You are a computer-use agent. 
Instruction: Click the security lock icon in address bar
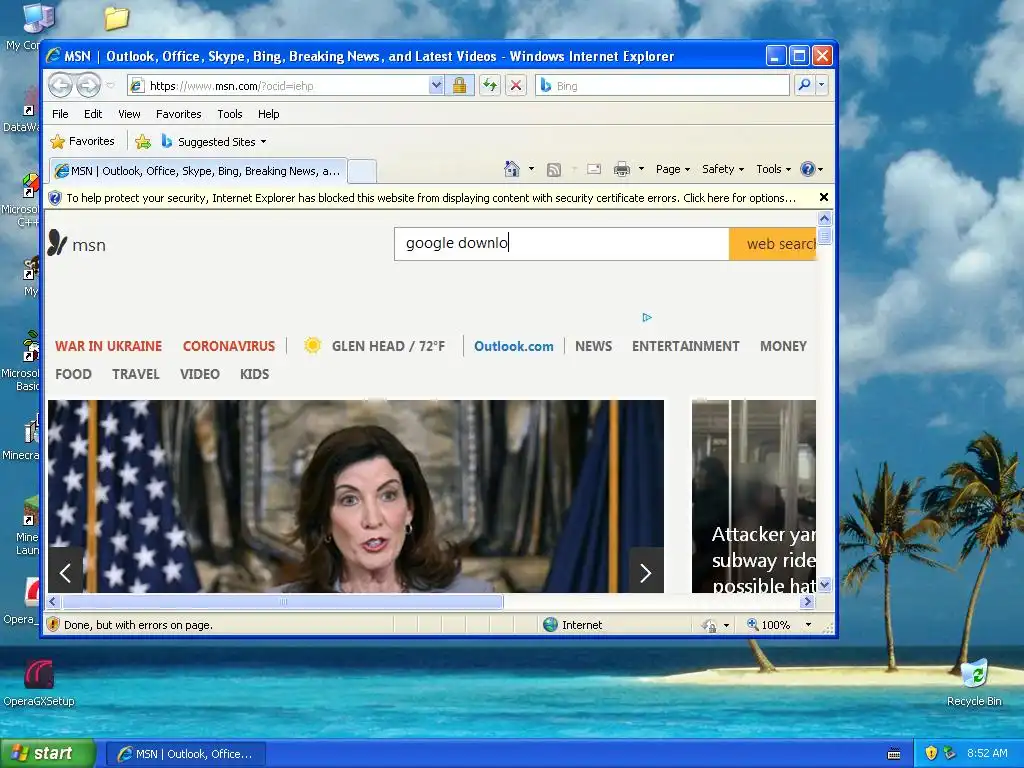click(x=459, y=86)
